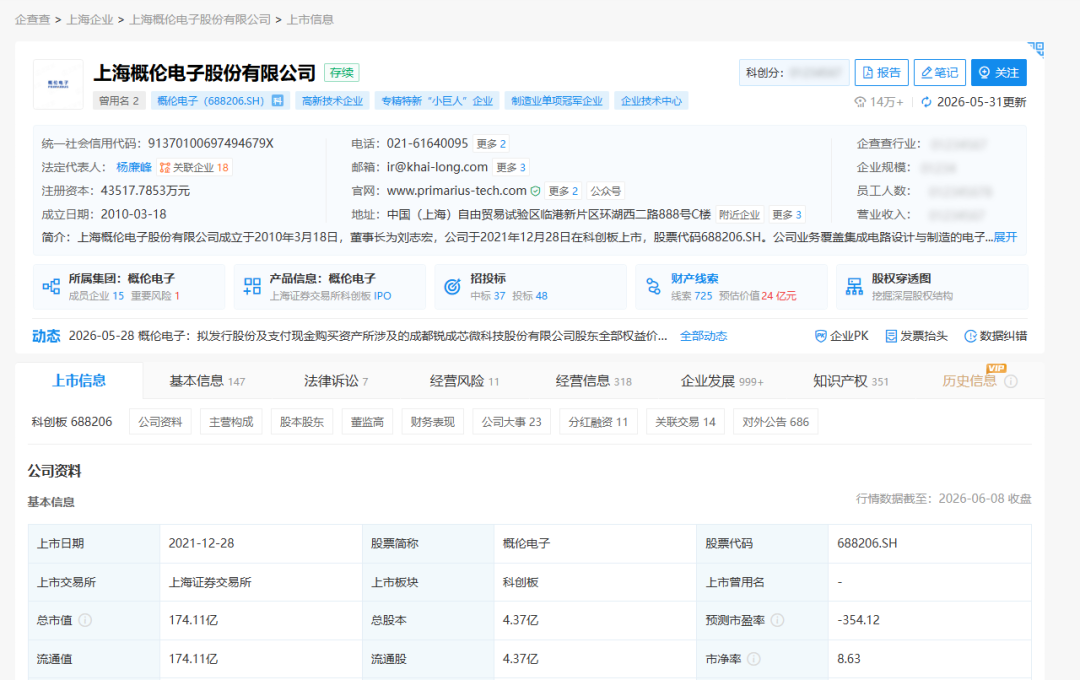The image size is (1080, 680).
Task: Select the 董监高 sub-tab
Action: (x=367, y=422)
